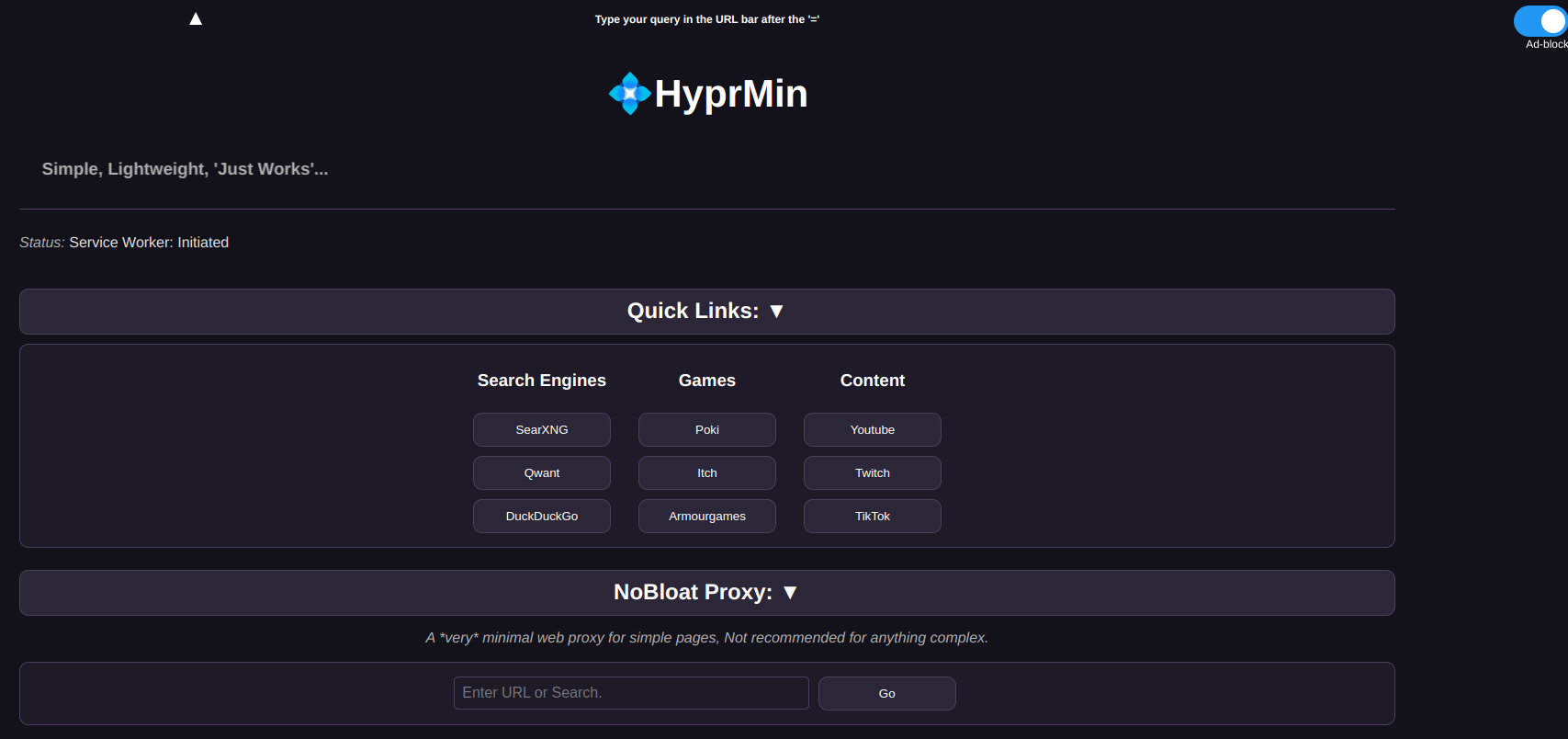Collapse the Quick Links section
Viewport: 1568px width, 739px height.
(x=706, y=312)
